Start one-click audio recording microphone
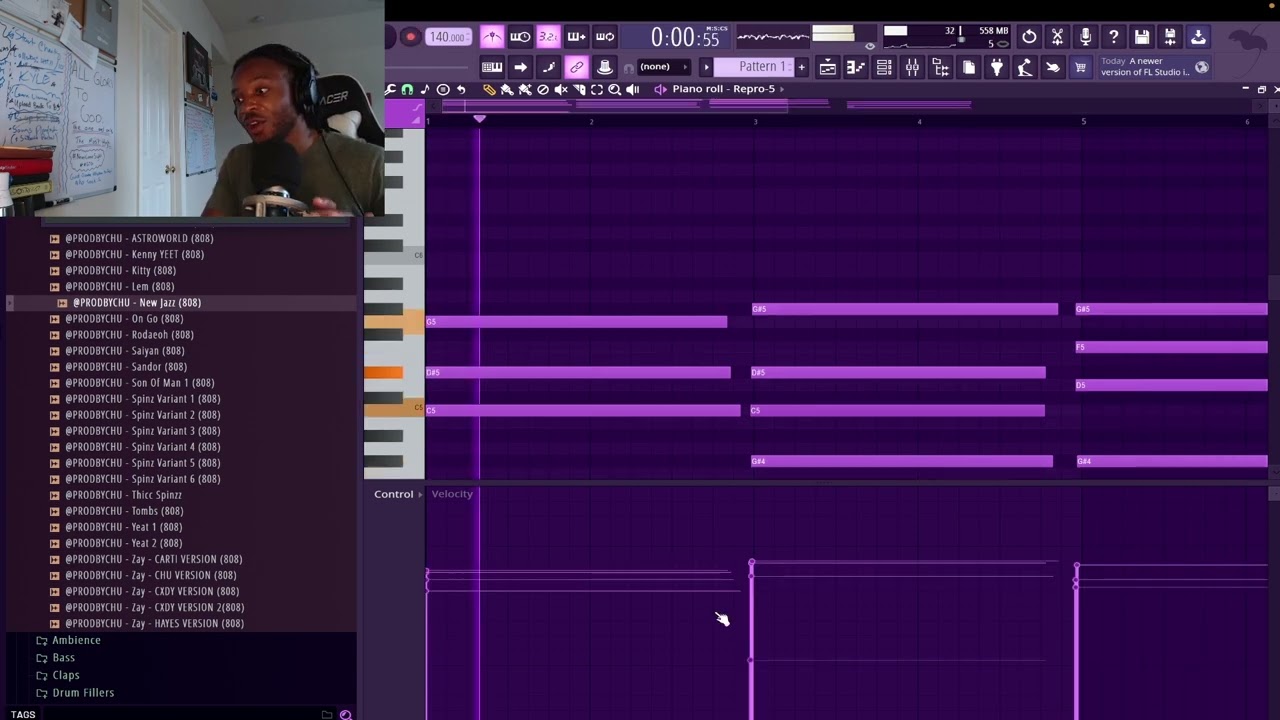Viewport: 1280px width, 720px height. [x=1085, y=37]
